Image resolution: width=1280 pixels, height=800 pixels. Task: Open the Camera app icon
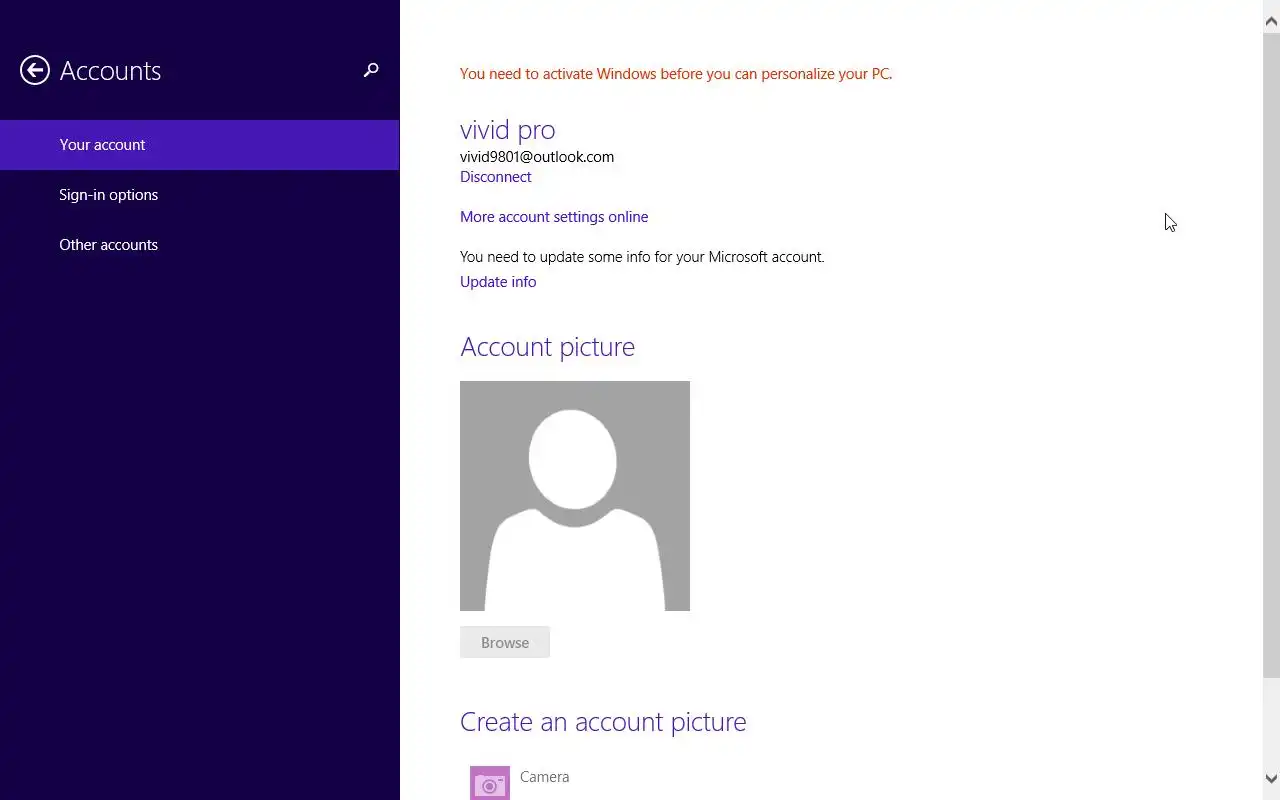490,783
